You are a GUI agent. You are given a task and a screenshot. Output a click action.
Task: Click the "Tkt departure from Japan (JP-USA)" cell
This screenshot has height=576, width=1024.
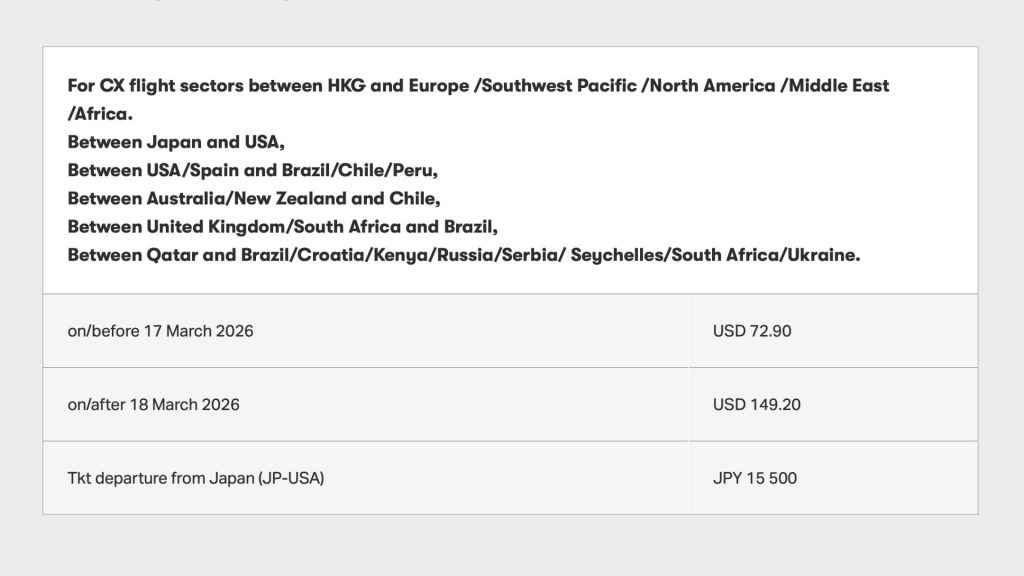[x=196, y=478]
